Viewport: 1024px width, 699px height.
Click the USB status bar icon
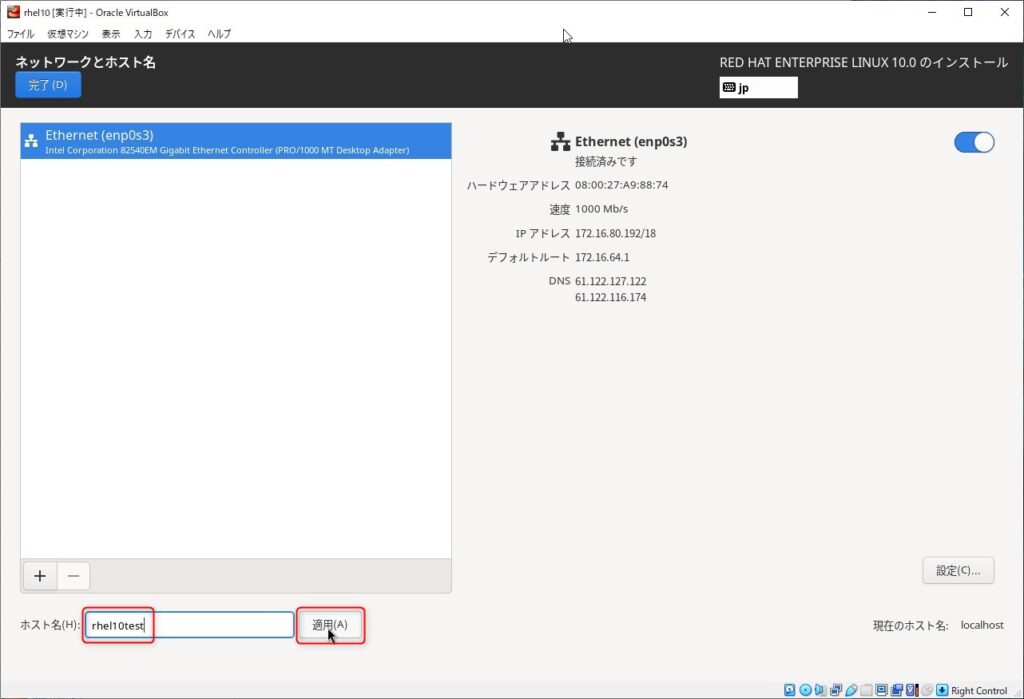click(x=851, y=690)
